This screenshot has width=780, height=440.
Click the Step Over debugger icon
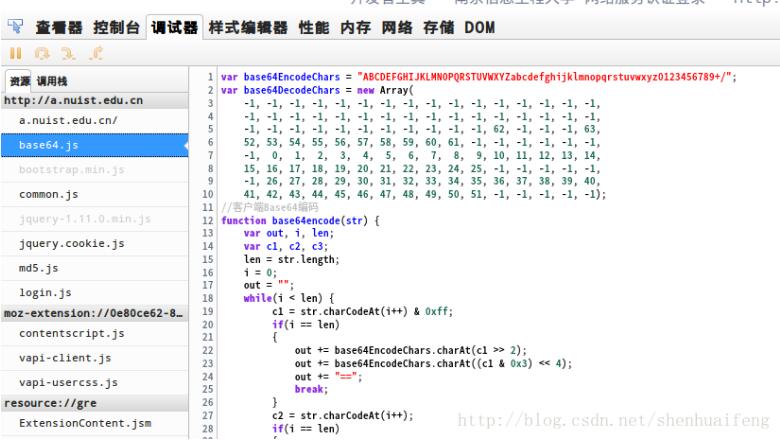click(x=42, y=53)
